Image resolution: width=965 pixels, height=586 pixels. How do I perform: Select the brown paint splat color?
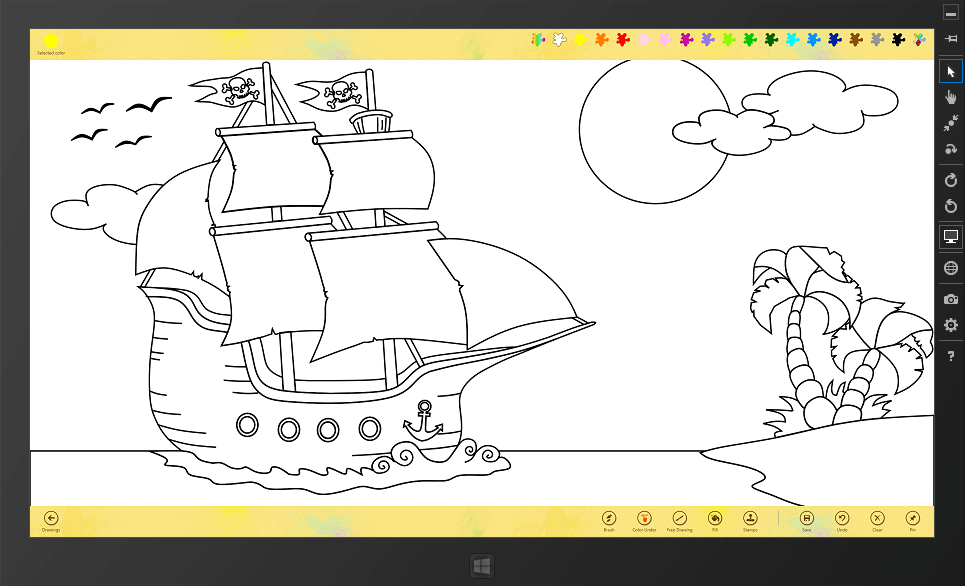tap(855, 40)
